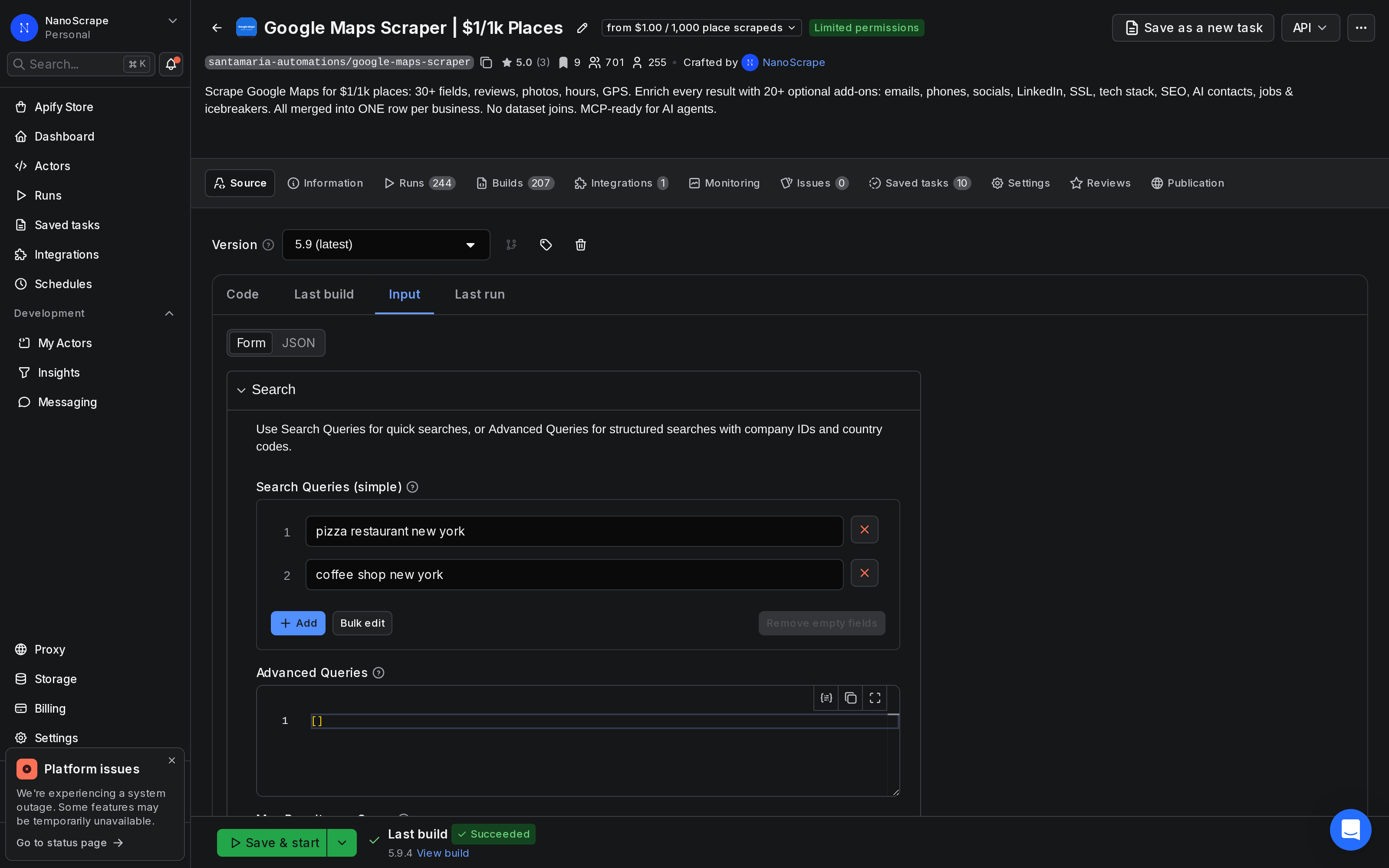Remove the 'coffee shop new york' query
The height and width of the screenshot is (868, 1389).
tap(864, 573)
